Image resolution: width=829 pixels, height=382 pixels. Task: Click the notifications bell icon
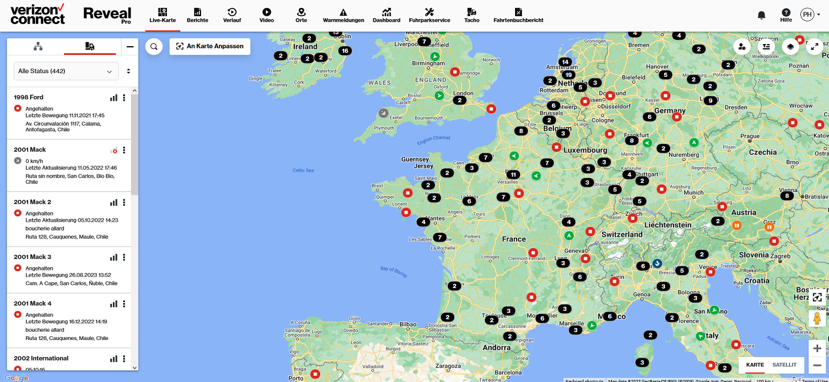point(761,15)
